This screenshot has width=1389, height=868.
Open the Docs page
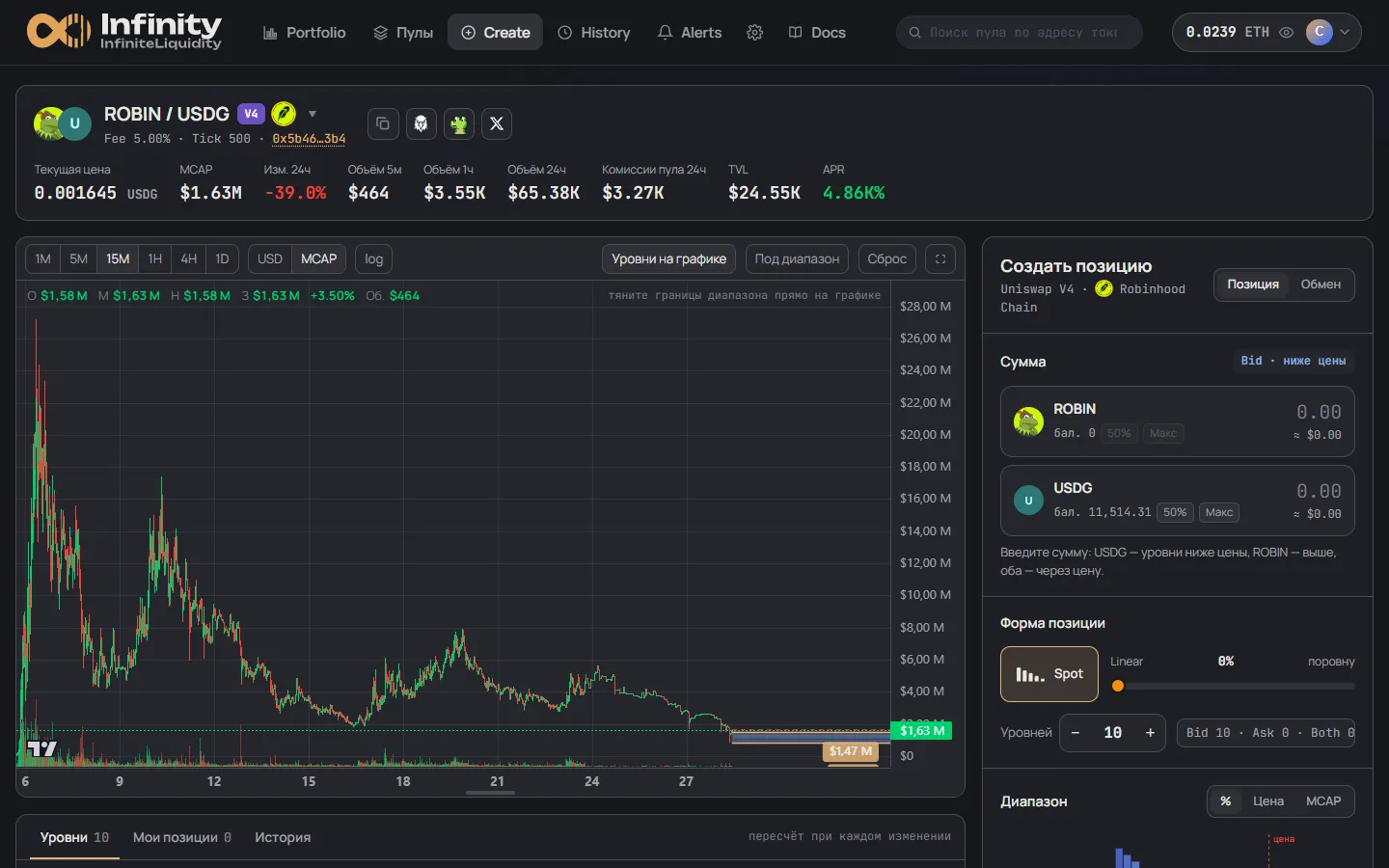click(817, 33)
